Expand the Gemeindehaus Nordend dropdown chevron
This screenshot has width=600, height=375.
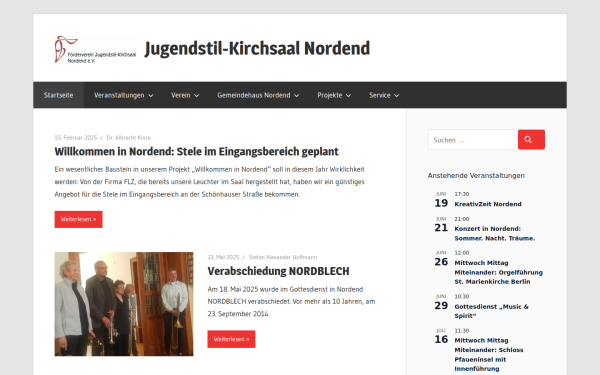297,96
